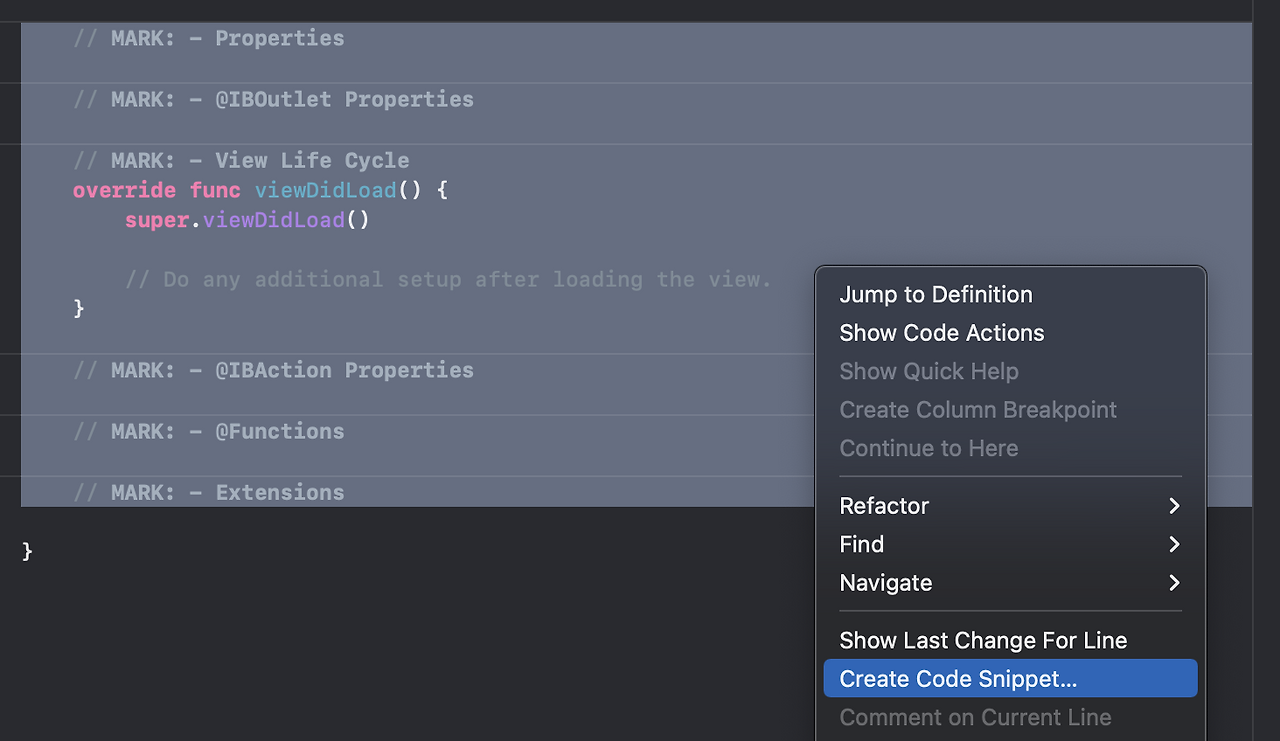The height and width of the screenshot is (741, 1280).
Task: Click the highlighted Create Code Snippet option
Action: tap(957, 678)
